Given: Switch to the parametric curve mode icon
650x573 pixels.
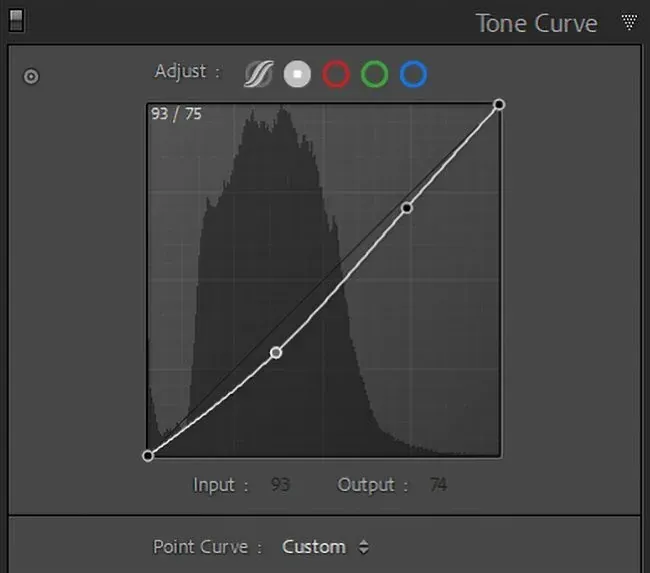Looking at the screenshot, I should (x=258, y=74).
